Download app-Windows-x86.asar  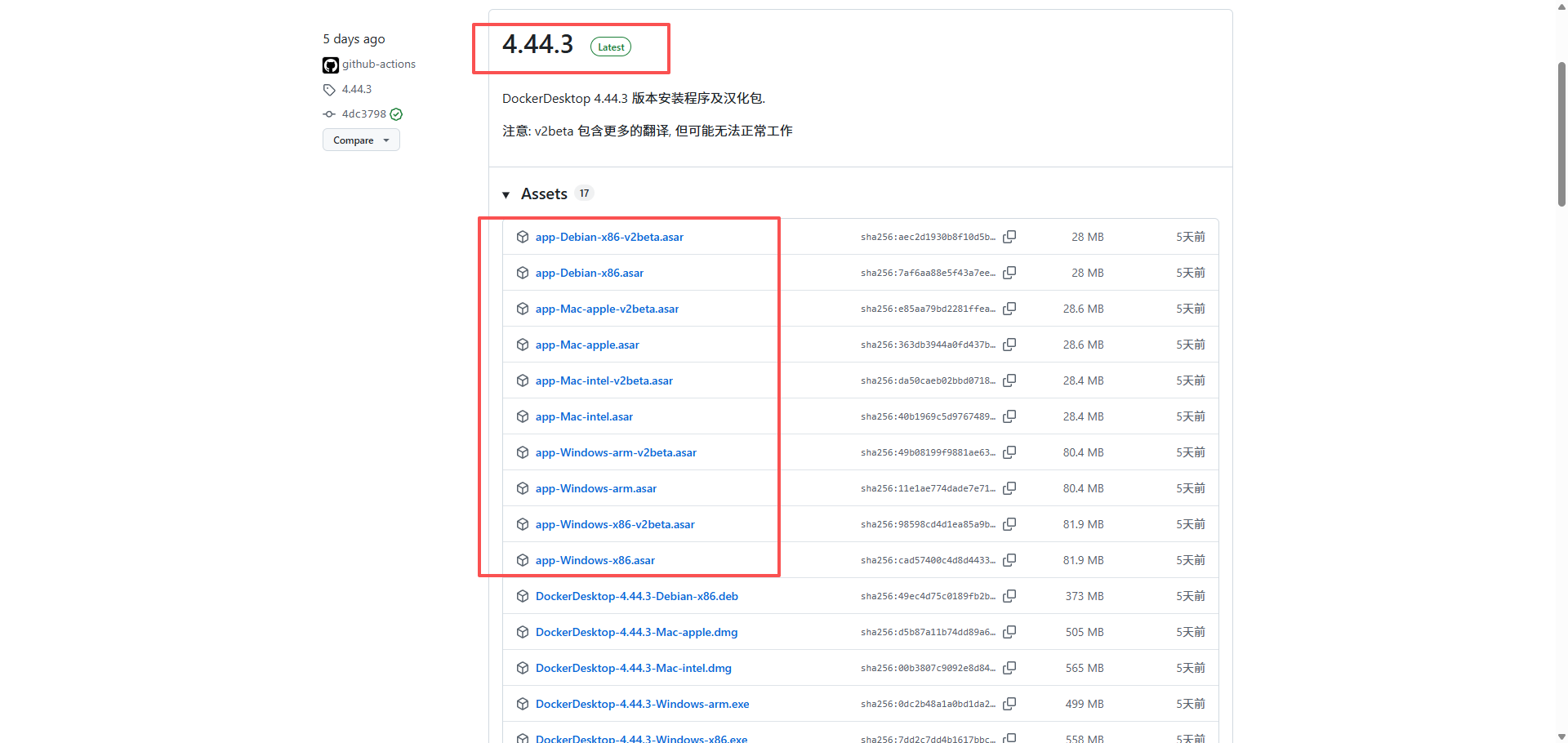(595, 560)
